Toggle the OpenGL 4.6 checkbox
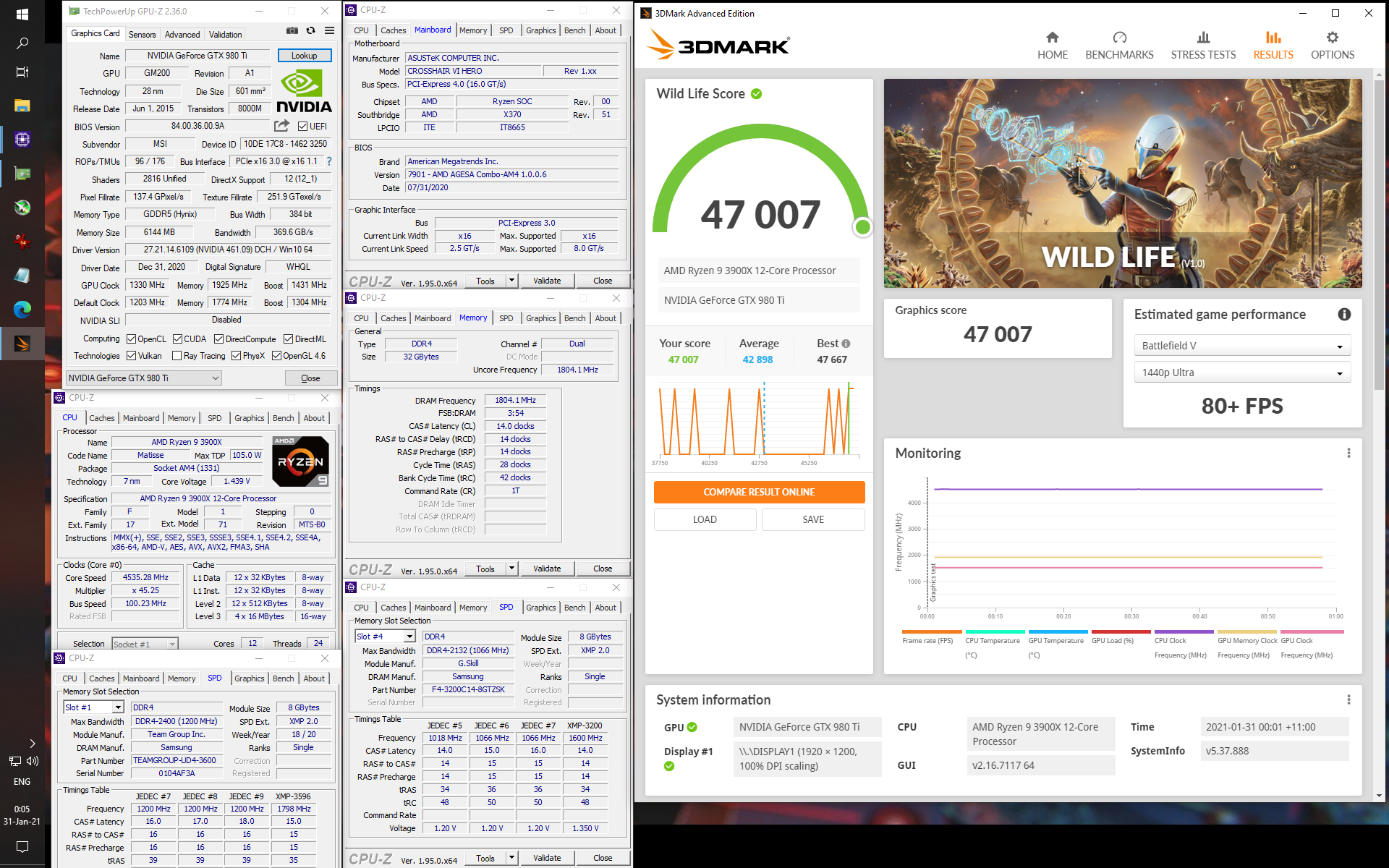This screenshot has width=1389, height=868. pyautogui.click(x=276, y=356)
